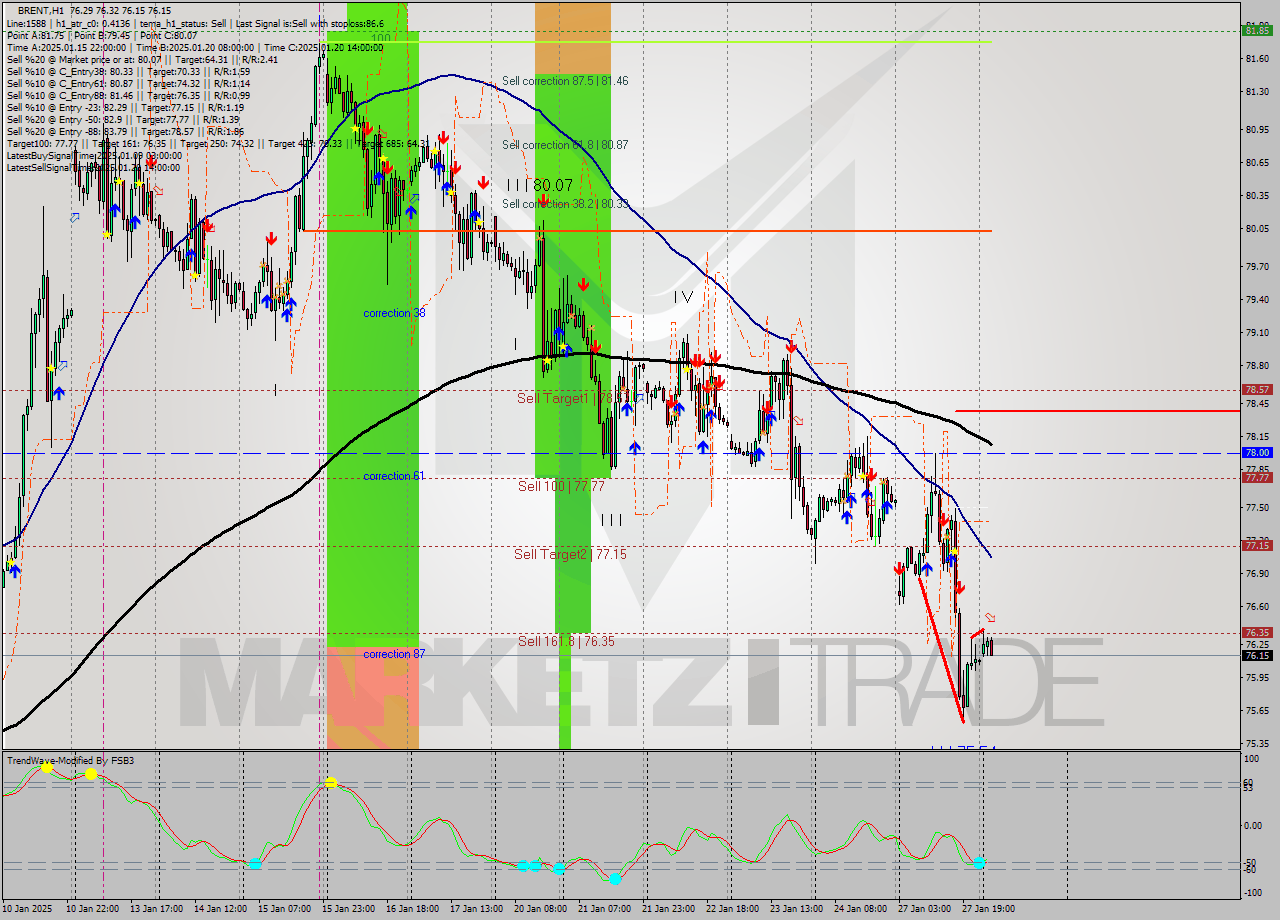The width and height of the screenshot is (1280, 920).
Task: Click the '22 Jan 18:00' time label
Action: tap(732, 909)
